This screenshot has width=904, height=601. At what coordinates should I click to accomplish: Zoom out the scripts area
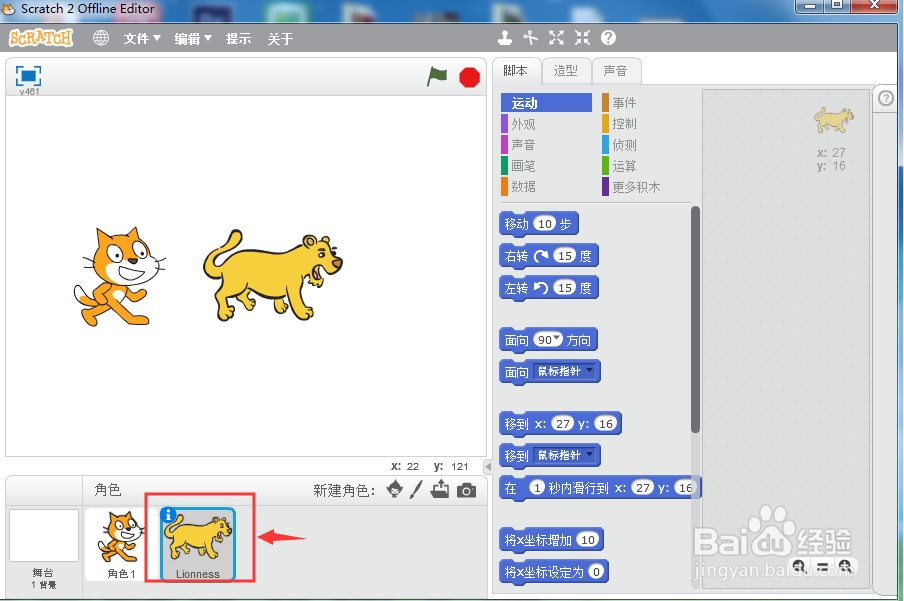(x=798, y=566)
